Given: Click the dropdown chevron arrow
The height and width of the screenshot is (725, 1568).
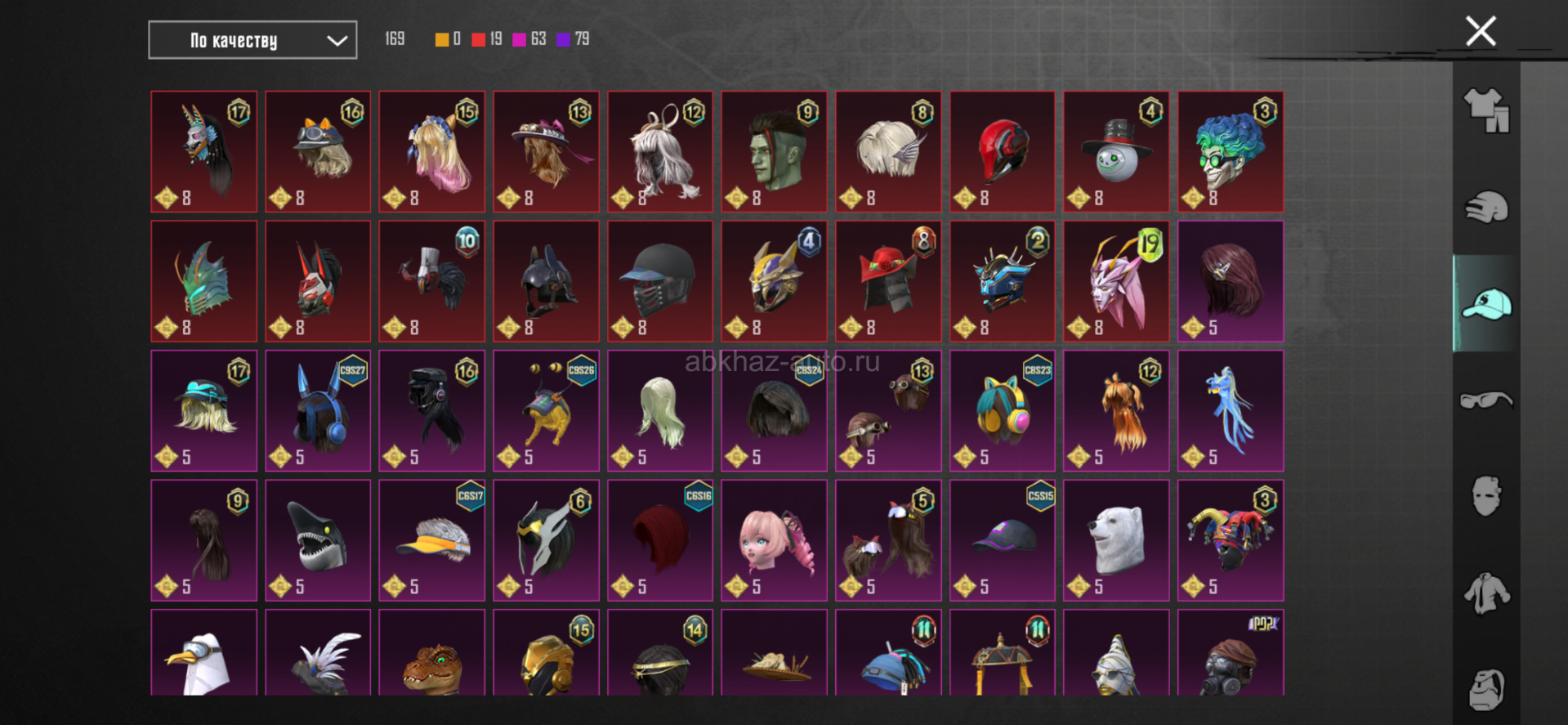Looking at the screenshot, I should [x=337, y=41].
